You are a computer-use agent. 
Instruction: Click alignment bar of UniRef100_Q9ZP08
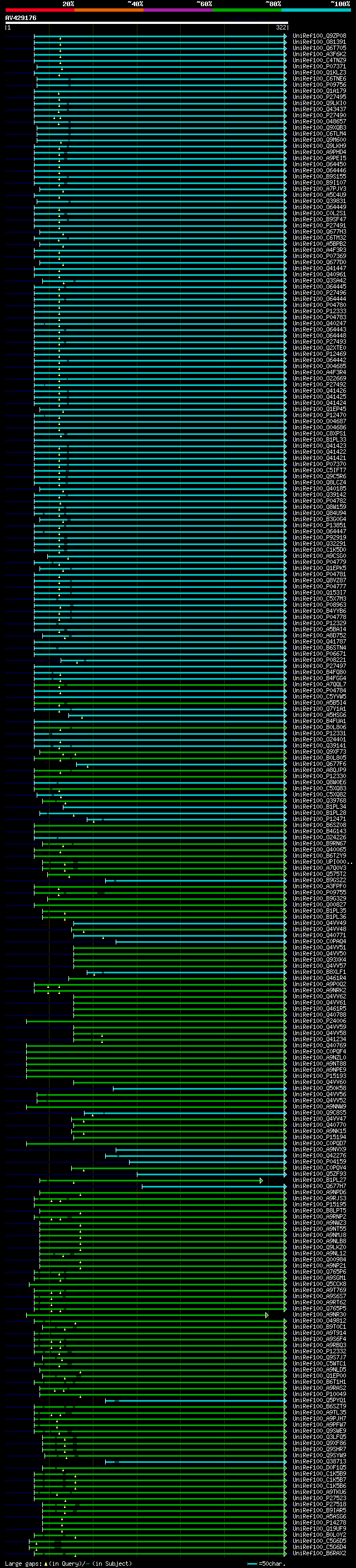pyautogui.click(x=160, y=36)
